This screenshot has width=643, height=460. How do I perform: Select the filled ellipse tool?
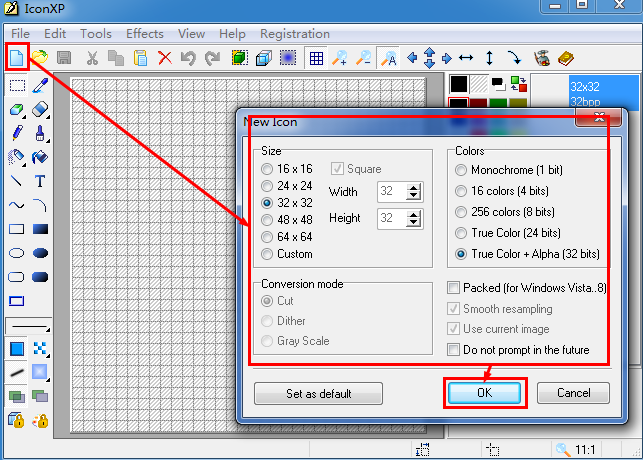(x=40, y=253)
